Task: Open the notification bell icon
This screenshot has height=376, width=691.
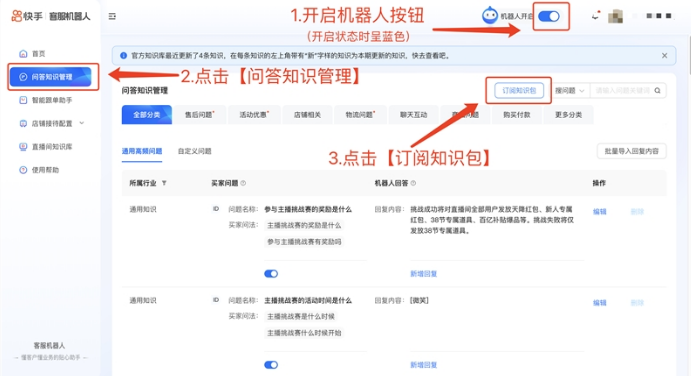Action: point(595,16)
